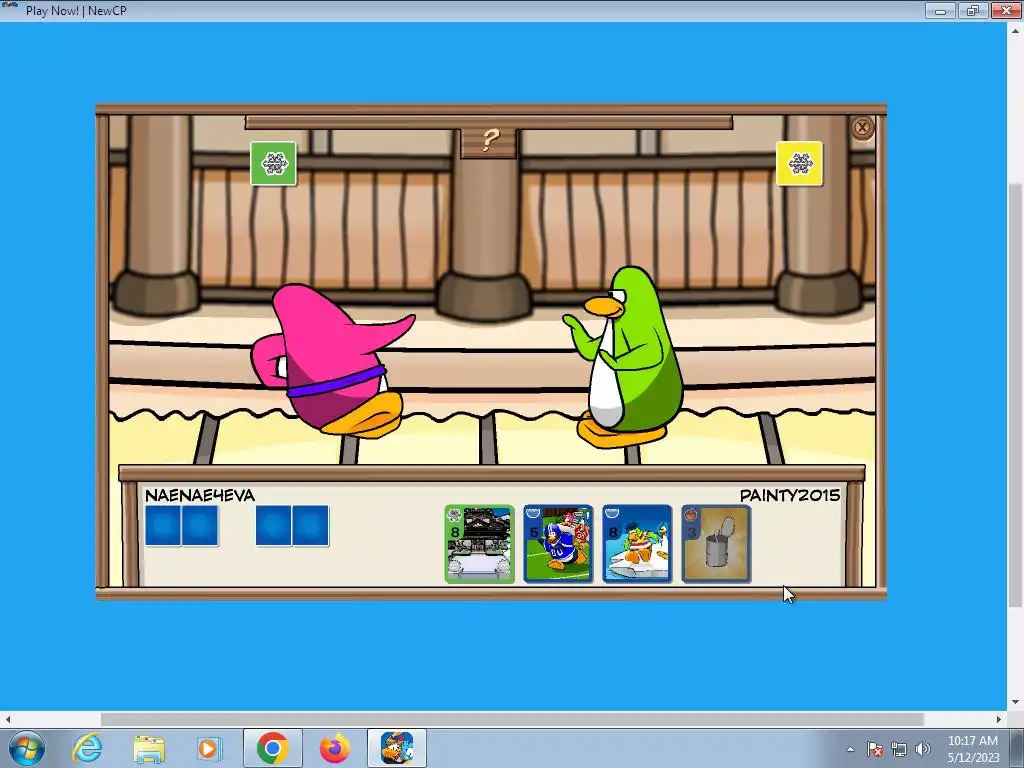This screenshot has height=768, width=1024.
Task: Click the PAINTY2015 player name
Action: pyautogui.click(x=790, y=495)
